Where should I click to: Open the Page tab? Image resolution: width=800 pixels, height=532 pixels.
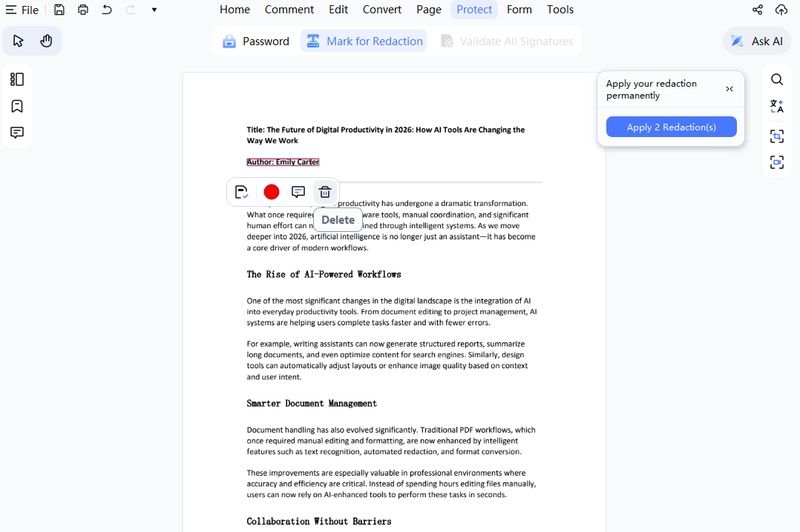(x=429, y=10)
